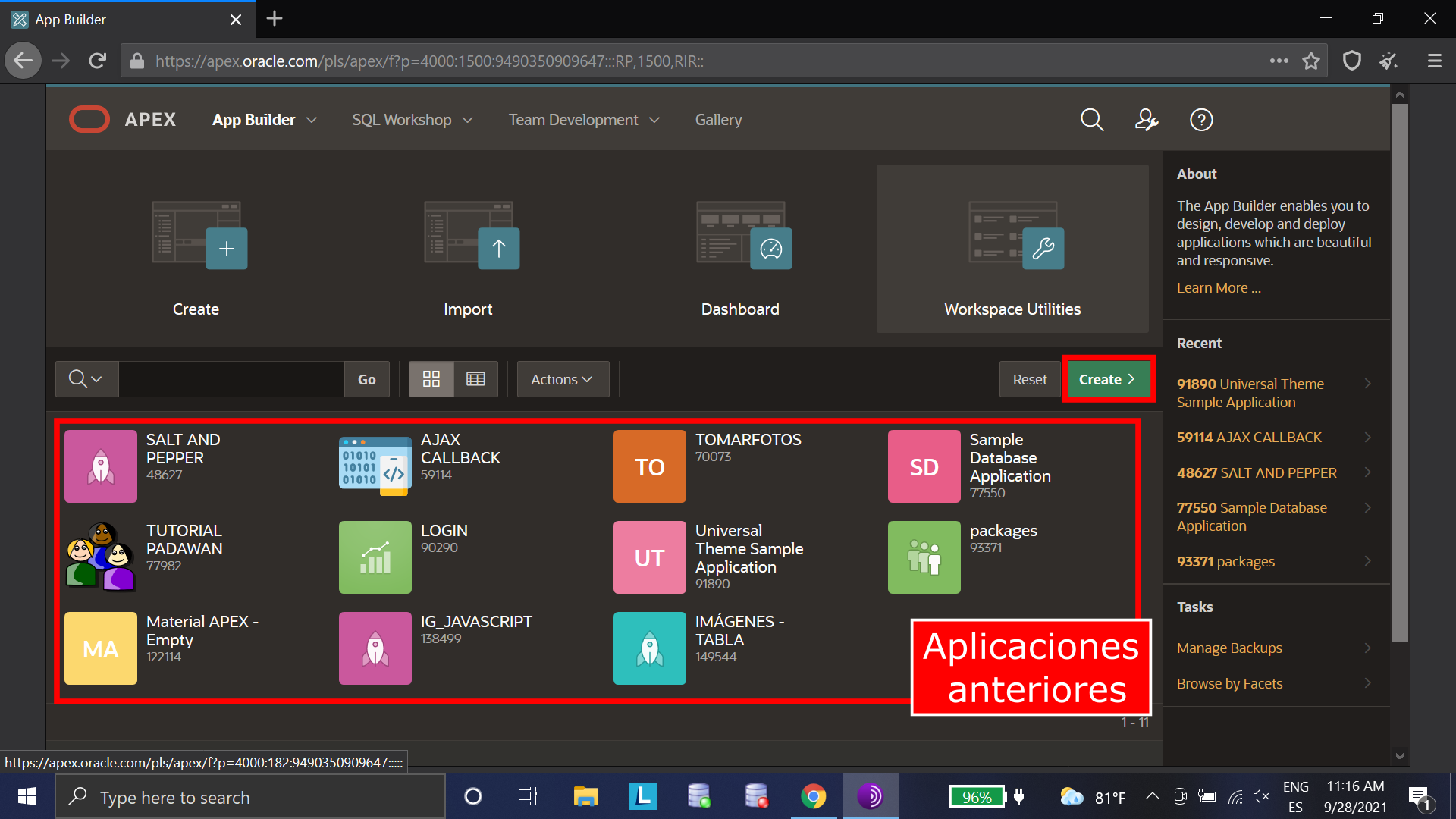Switch to icon grid view
Image resolution: width=1456 pixels, height=819 pixels.
pyautogui.click(x=431, y=378)
